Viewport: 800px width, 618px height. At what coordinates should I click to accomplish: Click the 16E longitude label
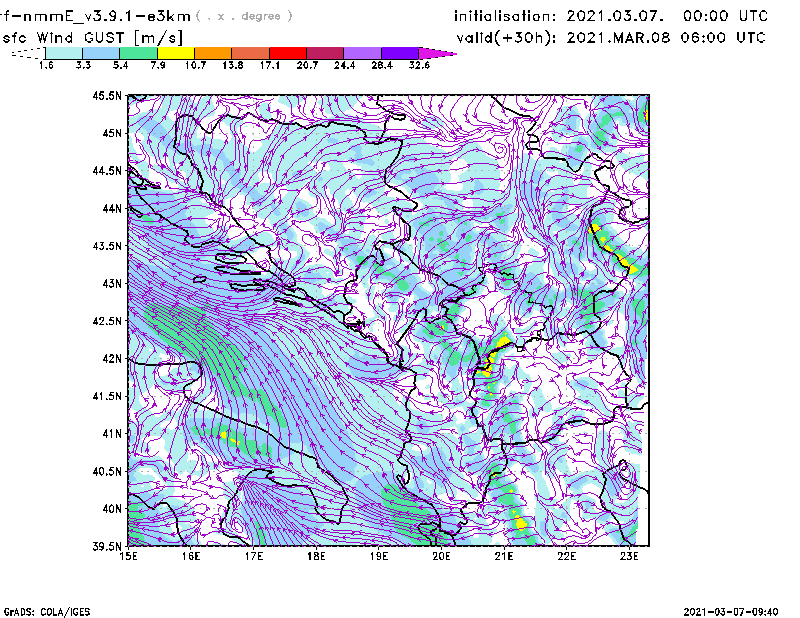coord(191,556)
